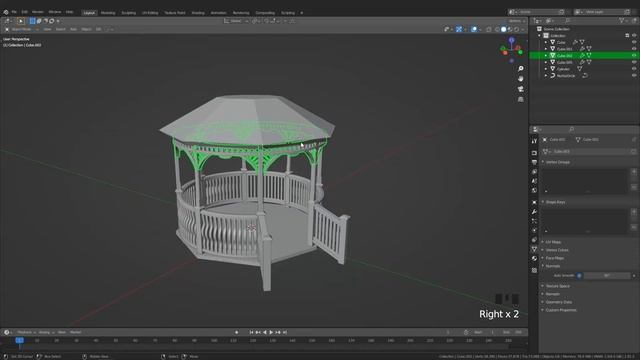
Task: Open the Render menu
Action: (x=38, y=12)
